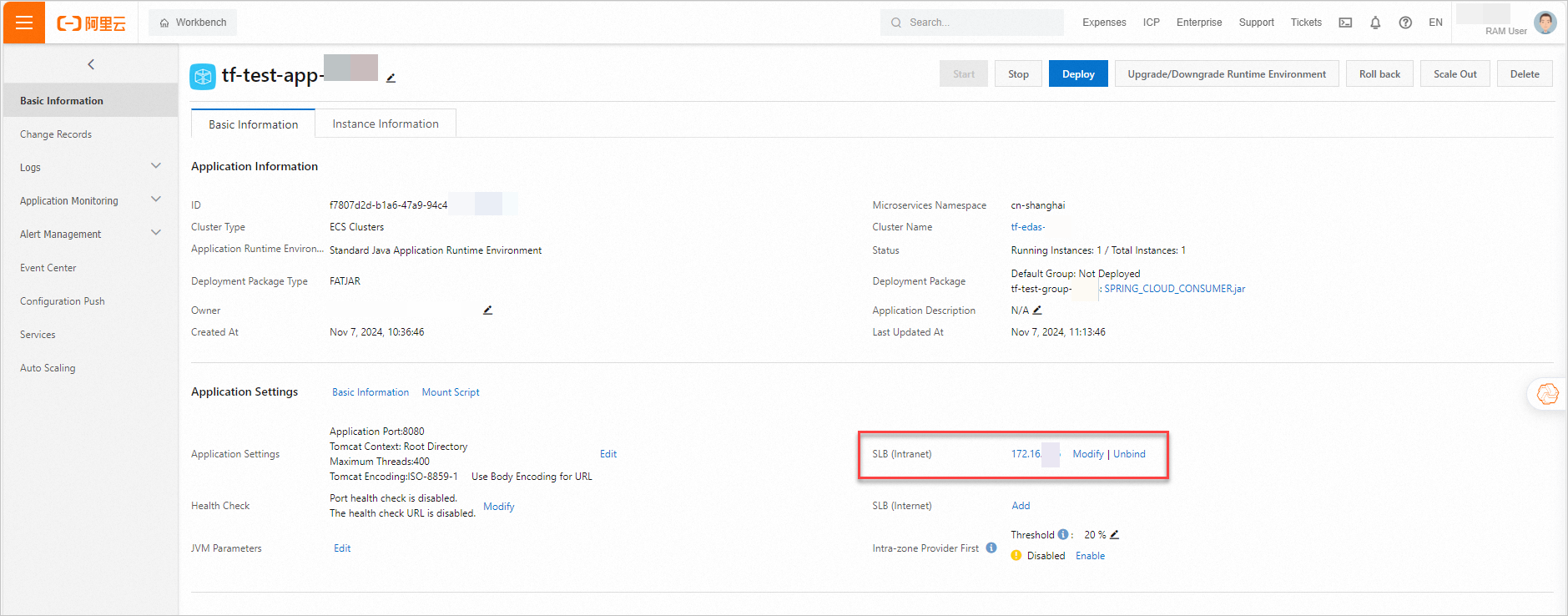This screenshot has height=616, width=1568.
Task: Open the ICP menu
Action: point(1152,23)
